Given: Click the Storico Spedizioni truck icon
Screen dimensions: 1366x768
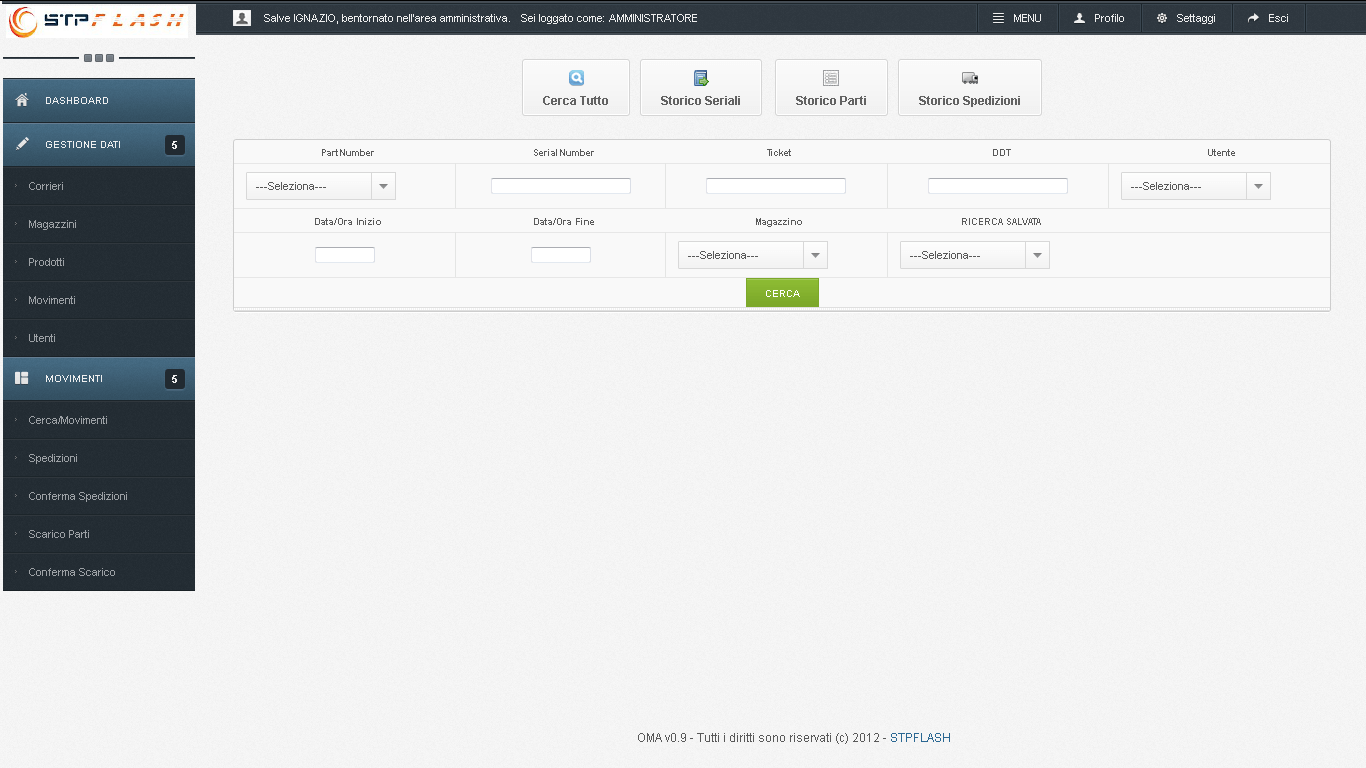Looking at the screenshot, I should coord(969,78).
